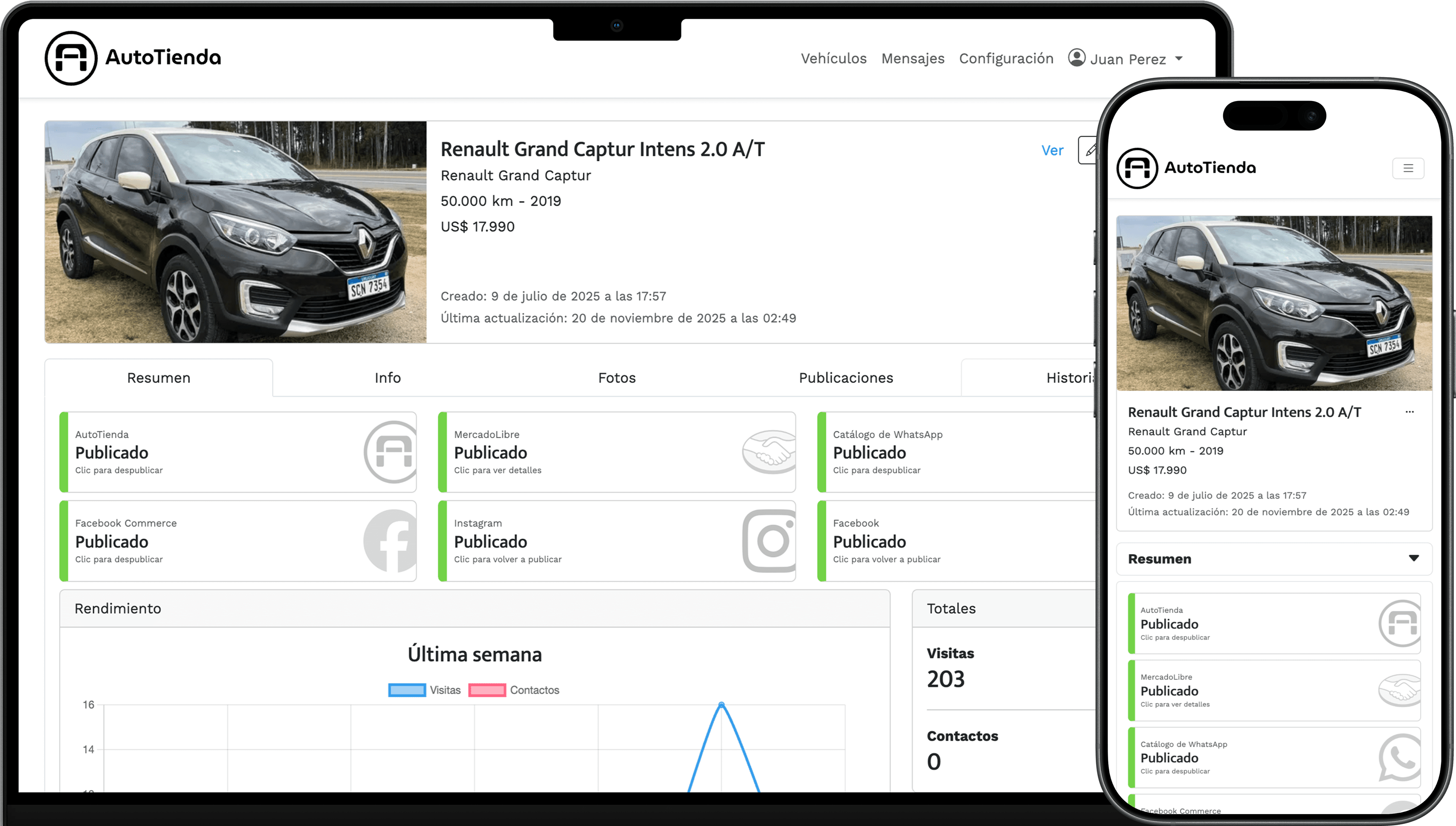Expand the Resumen dropdown on phone

point(1413,558)
